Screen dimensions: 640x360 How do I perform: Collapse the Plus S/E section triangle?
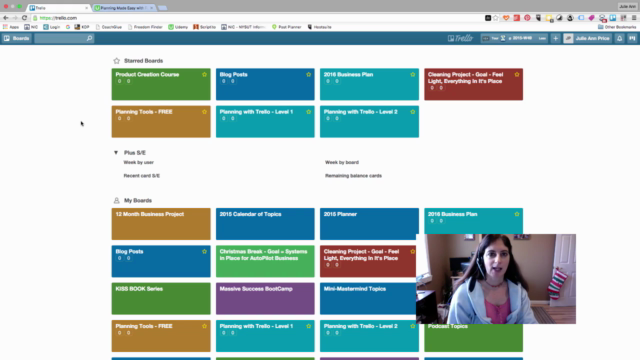(x=116, y=153)
